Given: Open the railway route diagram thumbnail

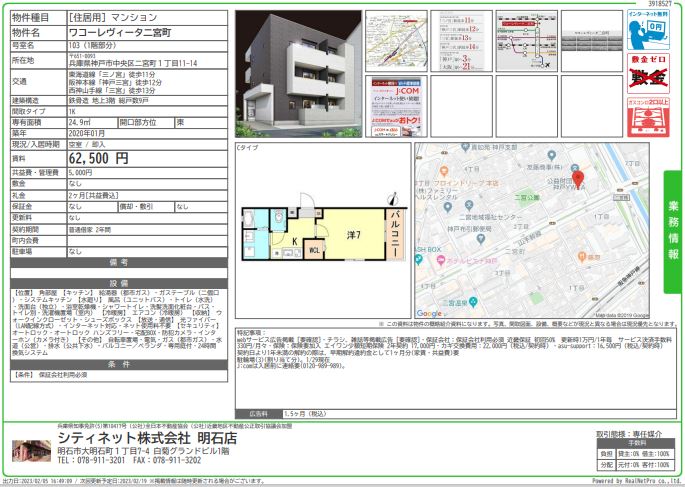Looking at the screenshot, I should coord(526,41).
